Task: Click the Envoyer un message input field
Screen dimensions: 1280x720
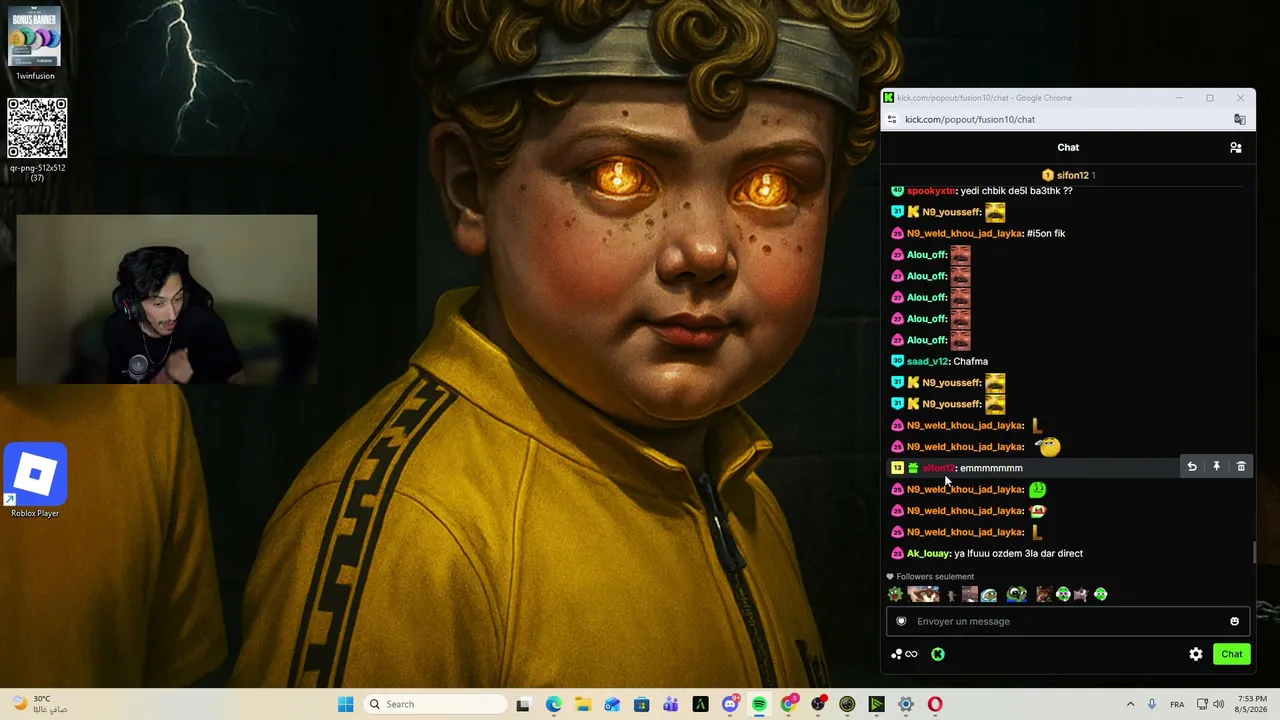Action: [x=1068, y=621]
